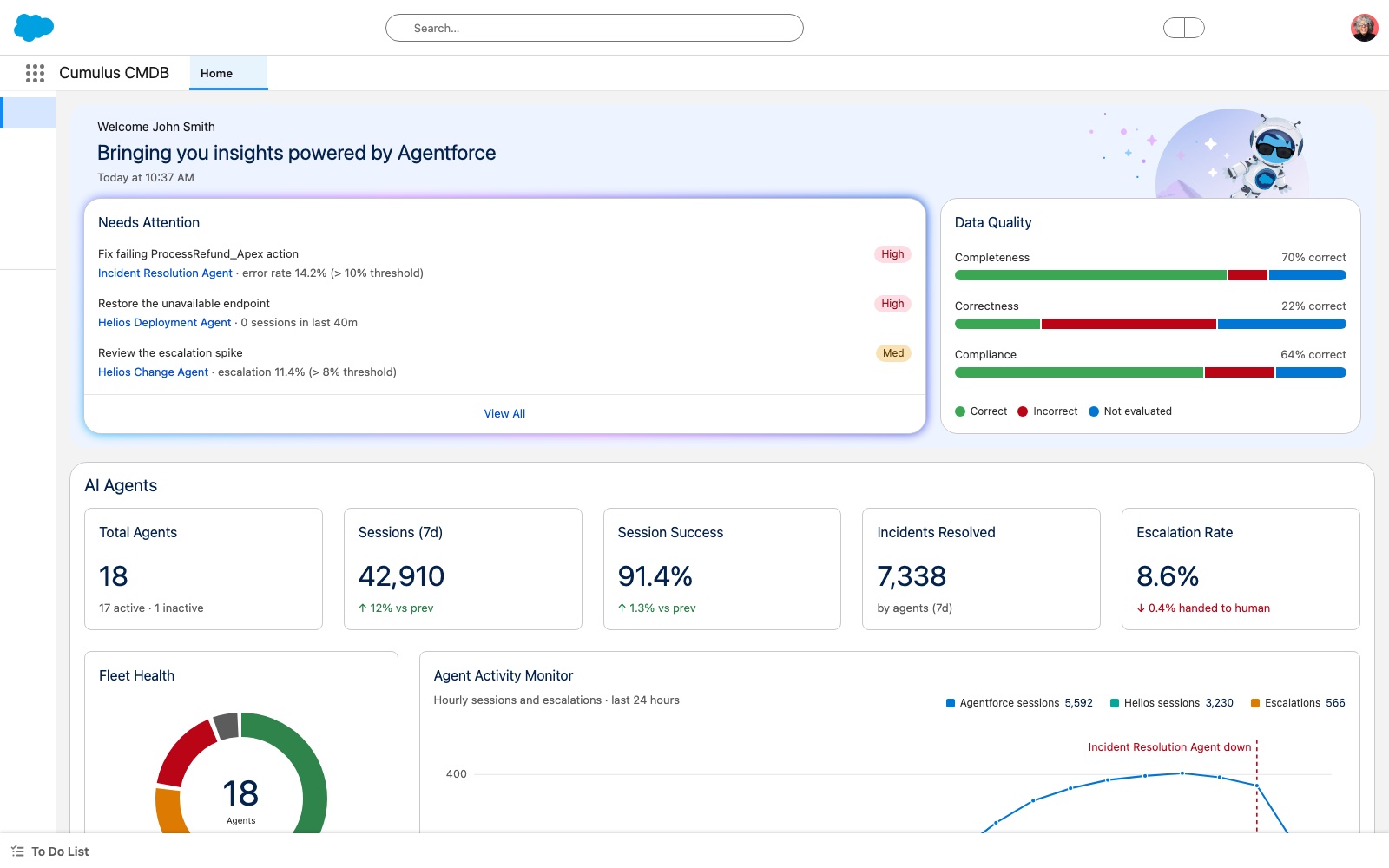The height and width of the screenshot is (868, 1389).
Task: Click Restore the unavailable endpoint text
Action: pyautogui.click(x=184, y=304)
